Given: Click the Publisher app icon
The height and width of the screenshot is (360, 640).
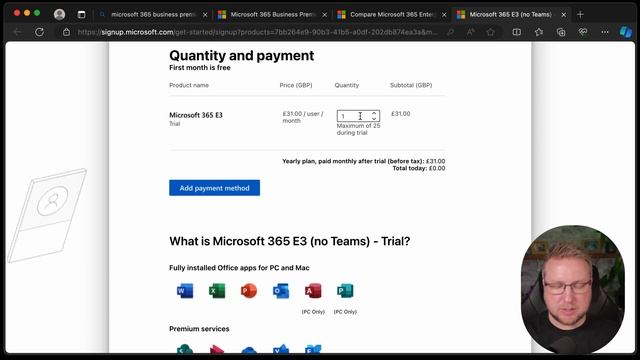Looking at the screenshot, I should click(x=345, y=291).
